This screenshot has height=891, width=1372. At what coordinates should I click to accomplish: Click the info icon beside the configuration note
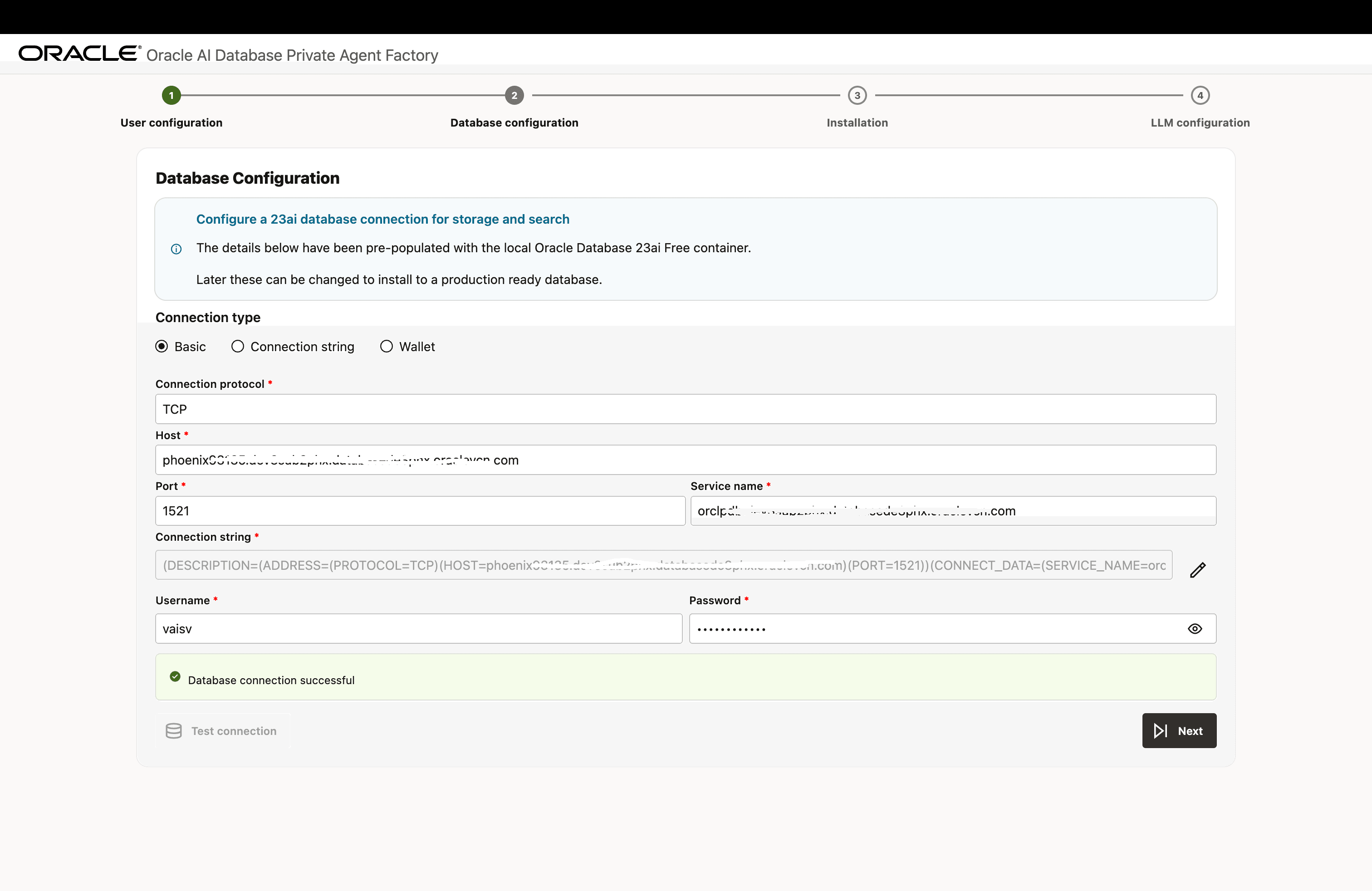tap(176, 249)
